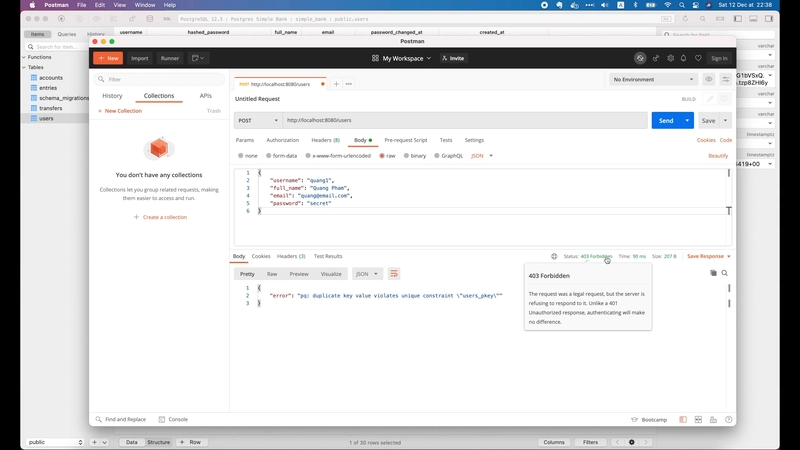
Task: Open the notifications bell icon
Action: tap(684, 58)
